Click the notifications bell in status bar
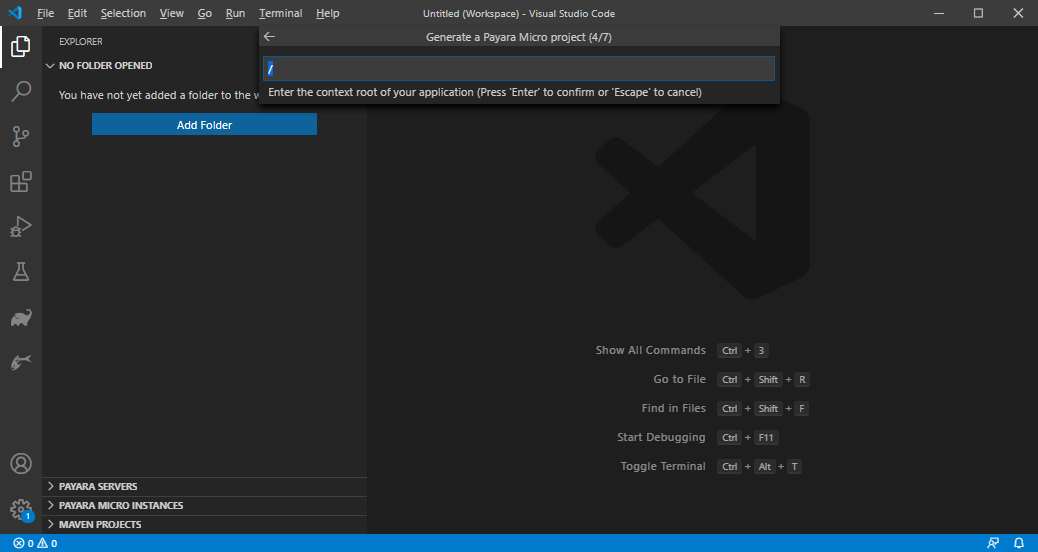The height and width of the screenshot is (552, 1038). 1019,543
